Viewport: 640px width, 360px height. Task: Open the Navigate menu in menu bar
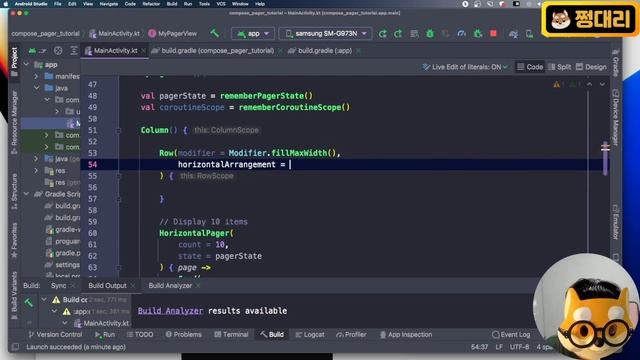pyautogui.click(x=108, y=4)
